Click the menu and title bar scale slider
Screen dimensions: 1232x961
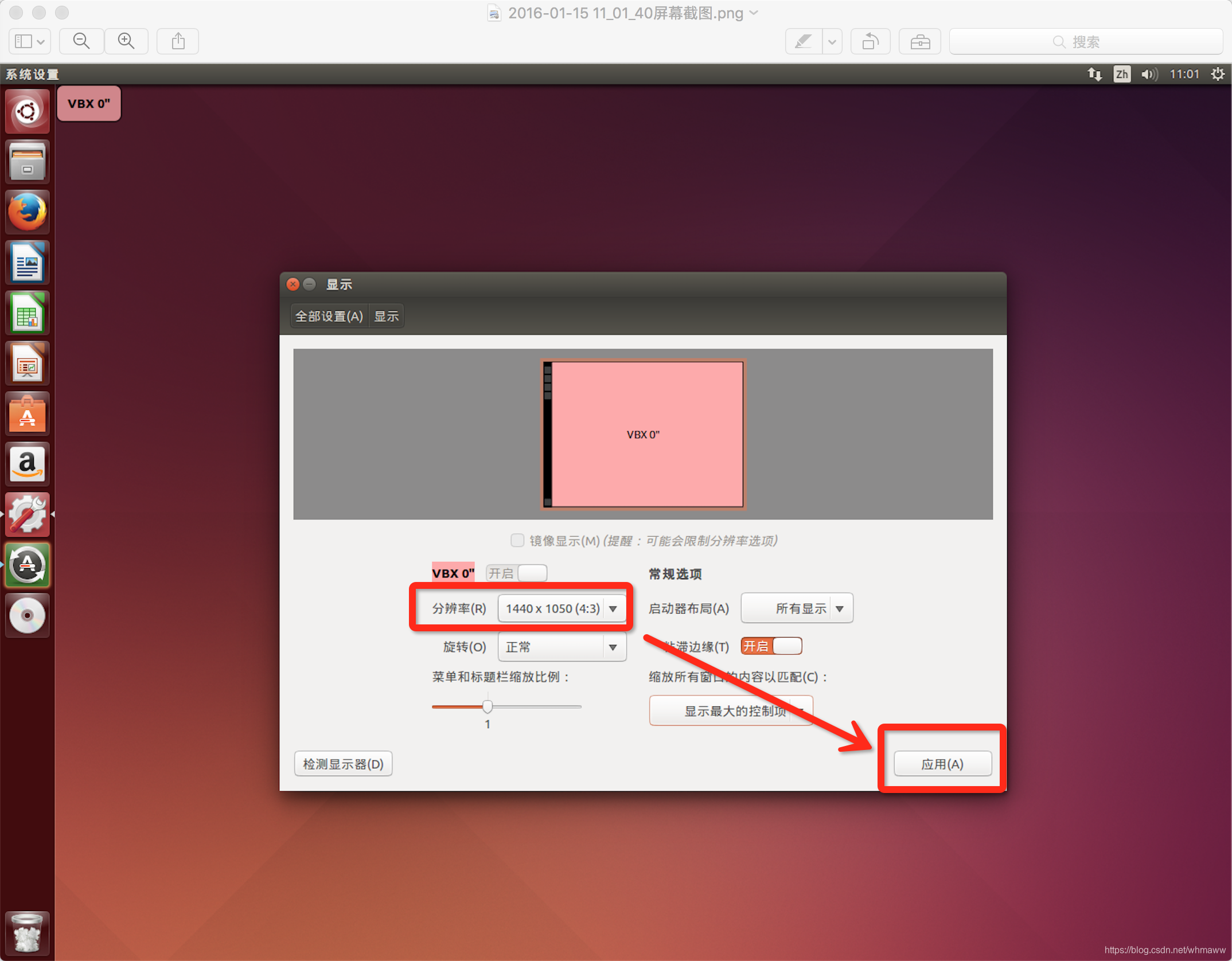(x=488, y=706)
